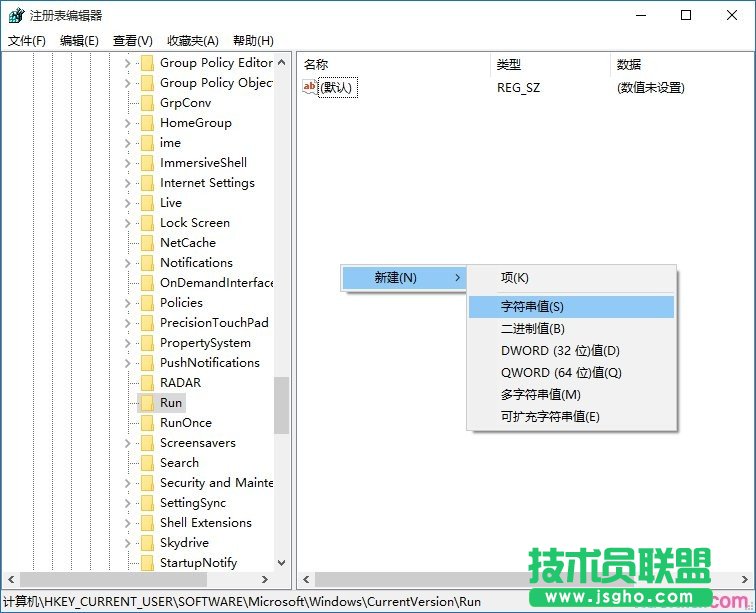Choose 字符串值(S) from the submenu
Image resolution: width=756 pixels, height=613 pixels.
[x=532, y=307]
